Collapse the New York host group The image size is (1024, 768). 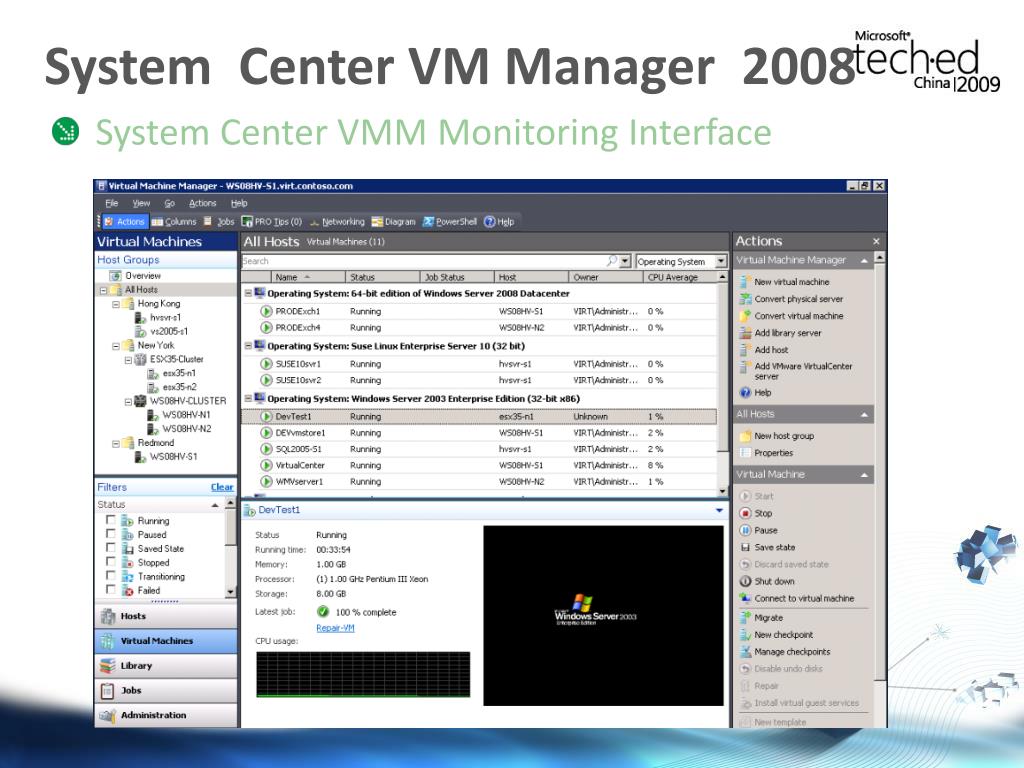(116, 346)
